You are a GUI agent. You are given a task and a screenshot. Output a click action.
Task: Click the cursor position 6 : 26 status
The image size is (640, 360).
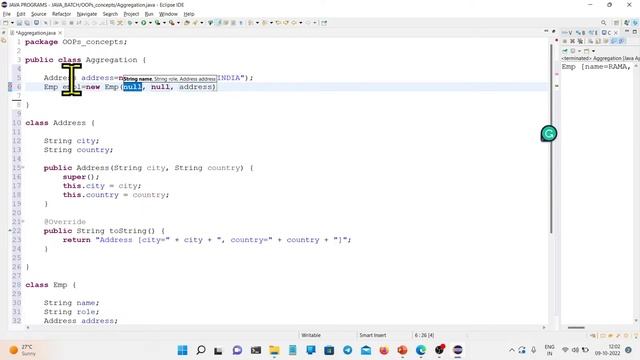pos(424,335)
